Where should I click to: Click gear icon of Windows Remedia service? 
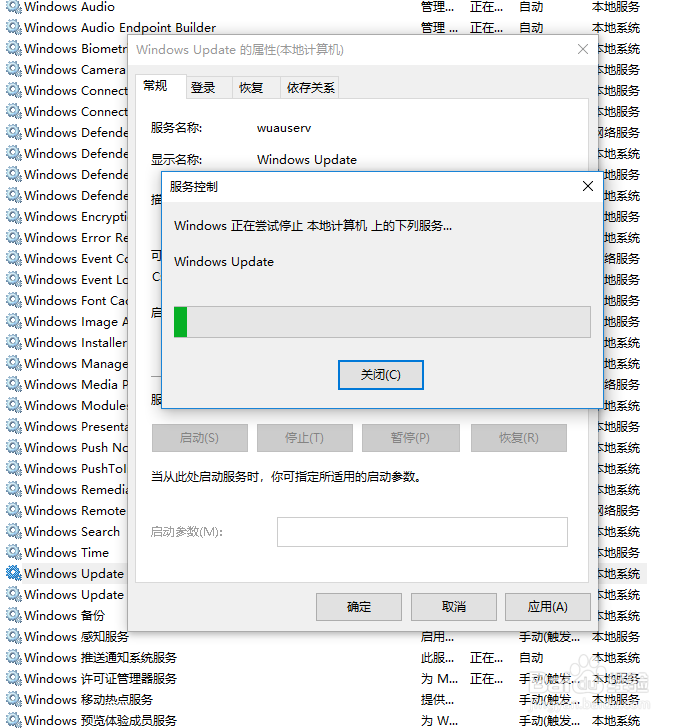[13, 489]
